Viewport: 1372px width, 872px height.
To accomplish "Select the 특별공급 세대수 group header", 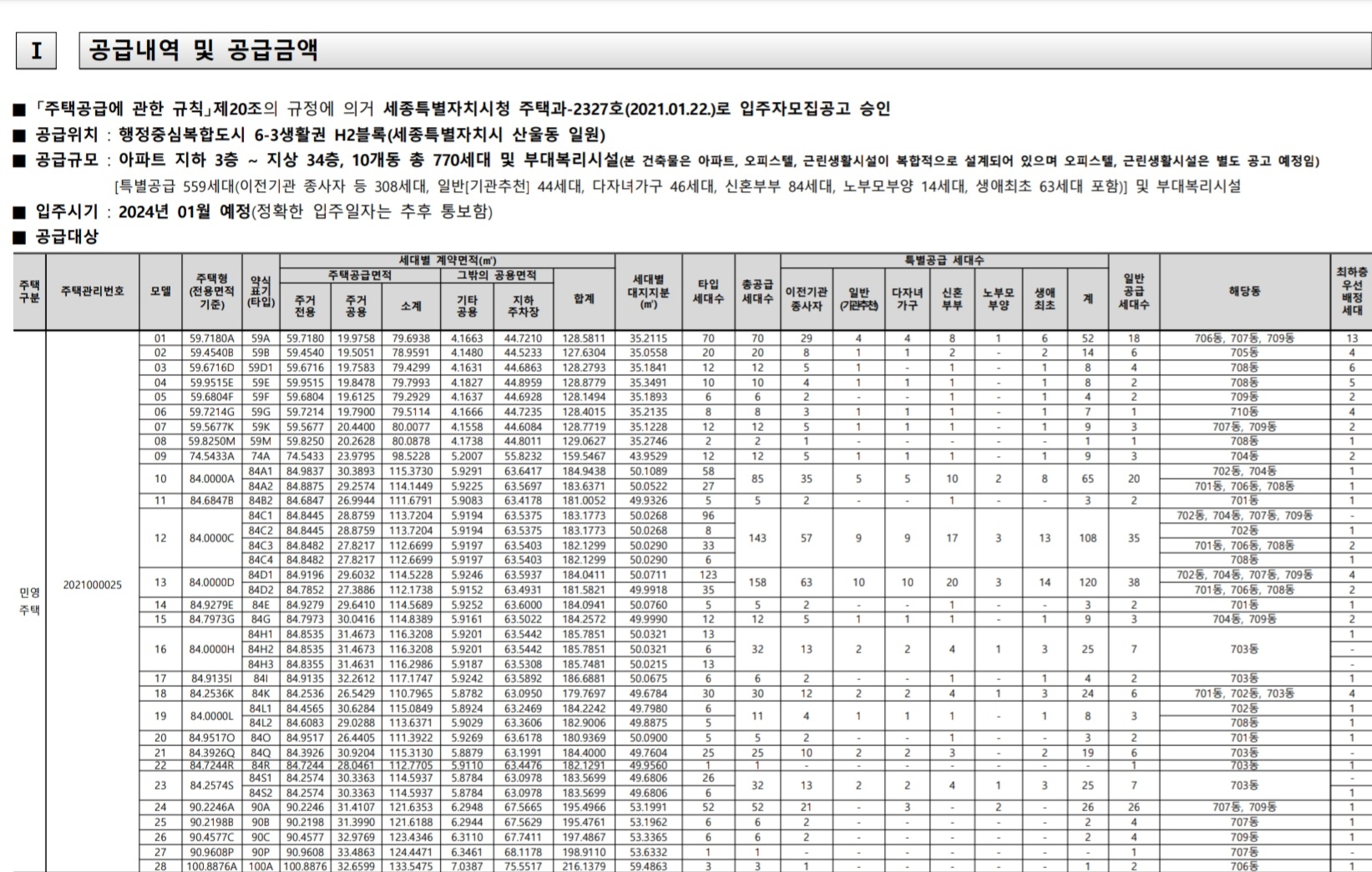I will [x=944, y=261].
